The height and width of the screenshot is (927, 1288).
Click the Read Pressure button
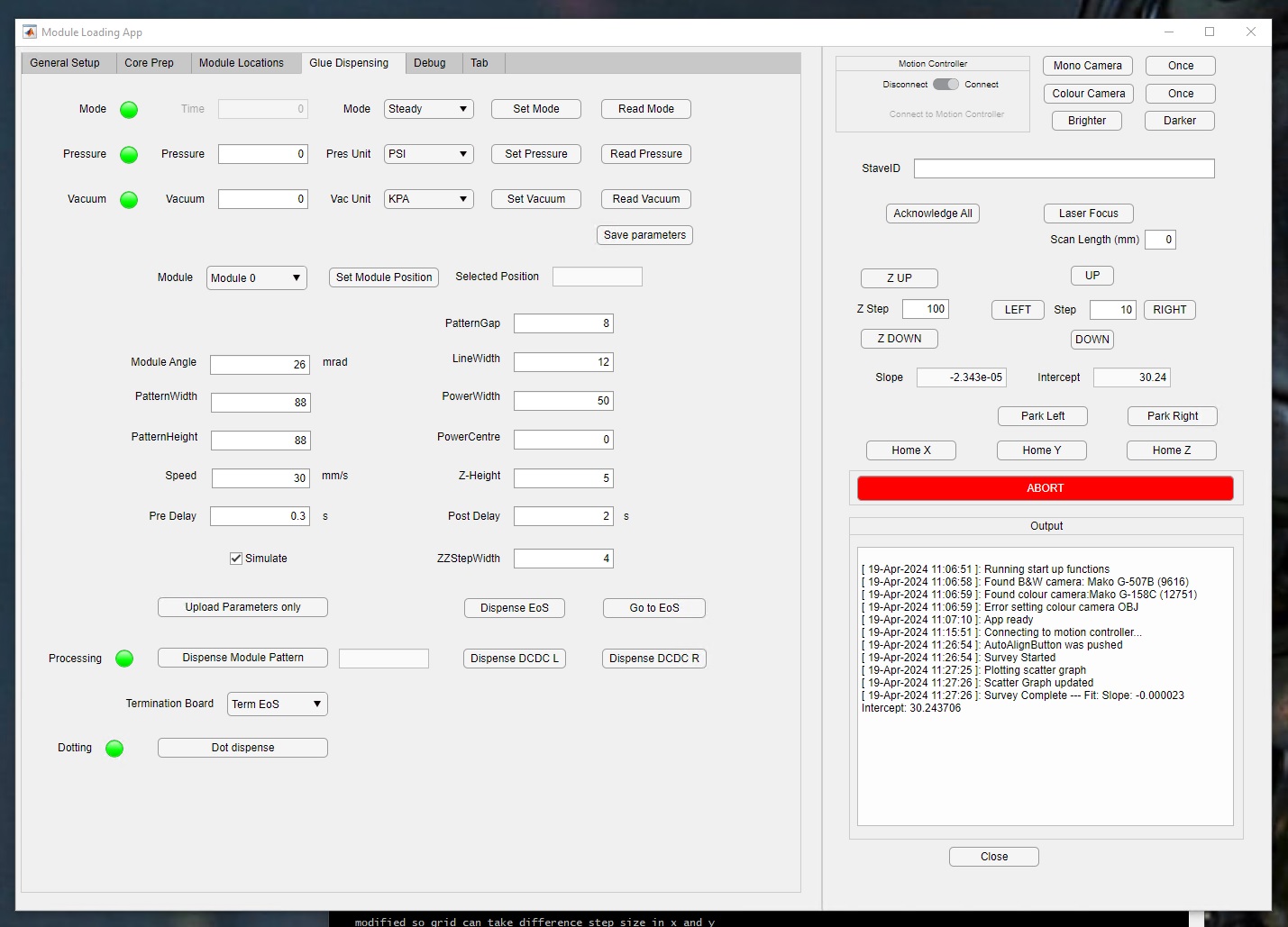click(x=646, y=154)
